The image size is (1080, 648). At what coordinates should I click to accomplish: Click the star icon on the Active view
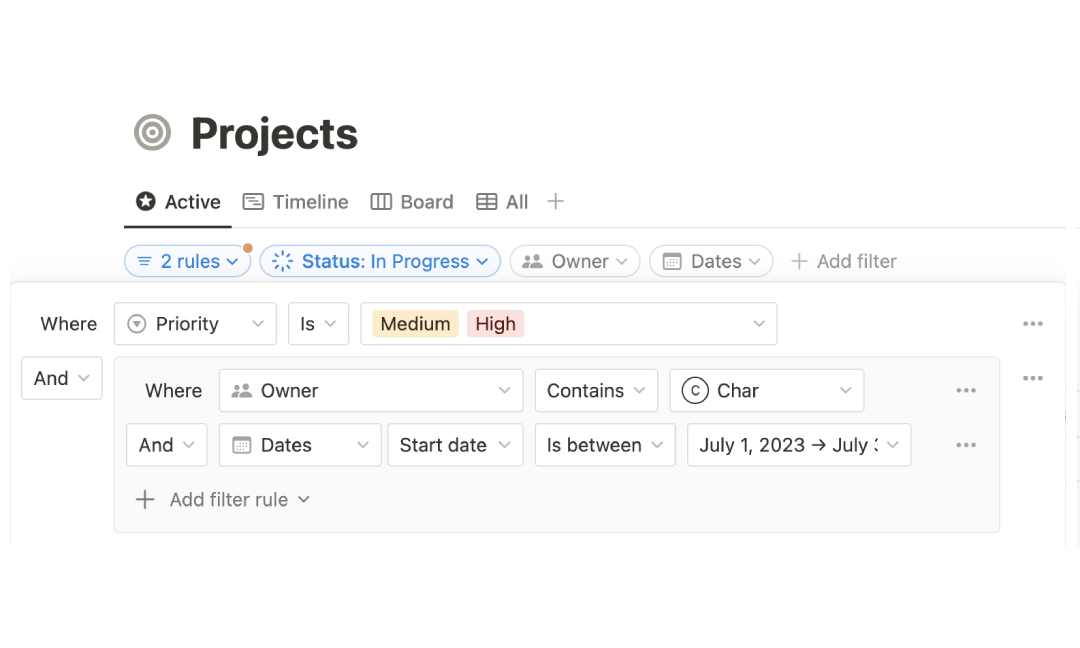146,201
